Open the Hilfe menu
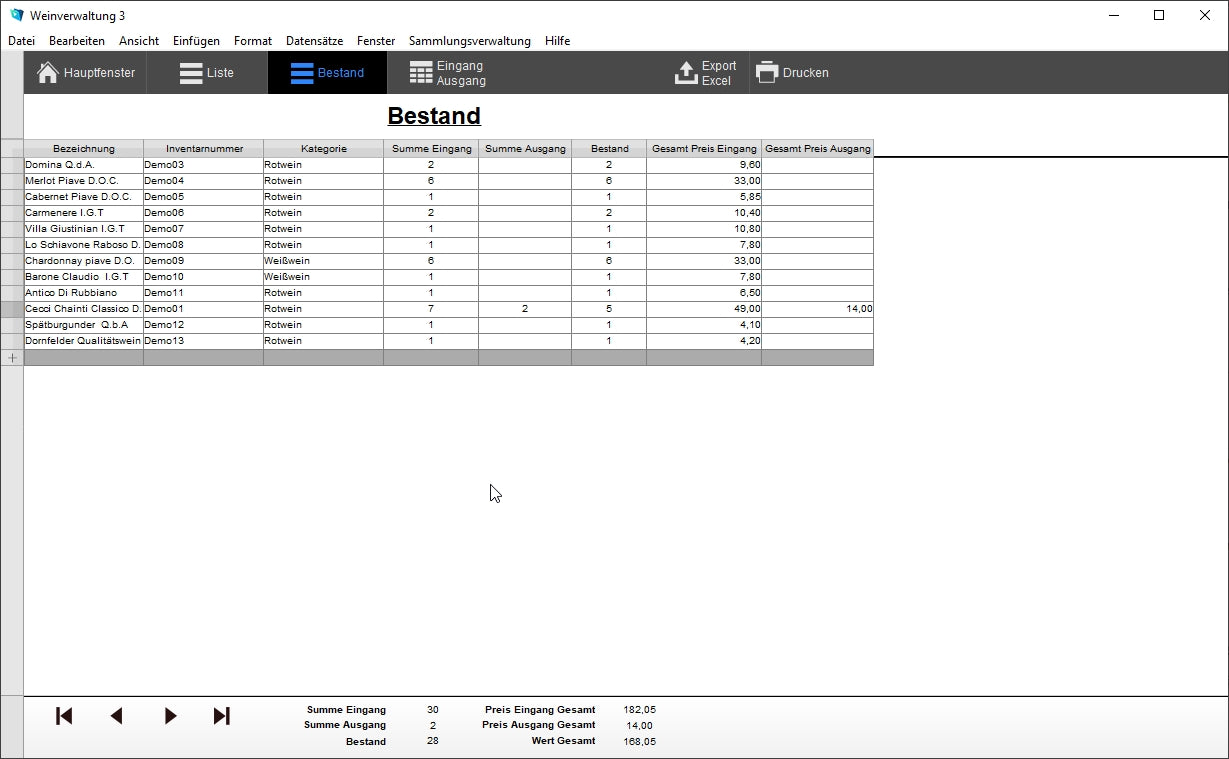The image size is (1229, 759). point(557,41)
